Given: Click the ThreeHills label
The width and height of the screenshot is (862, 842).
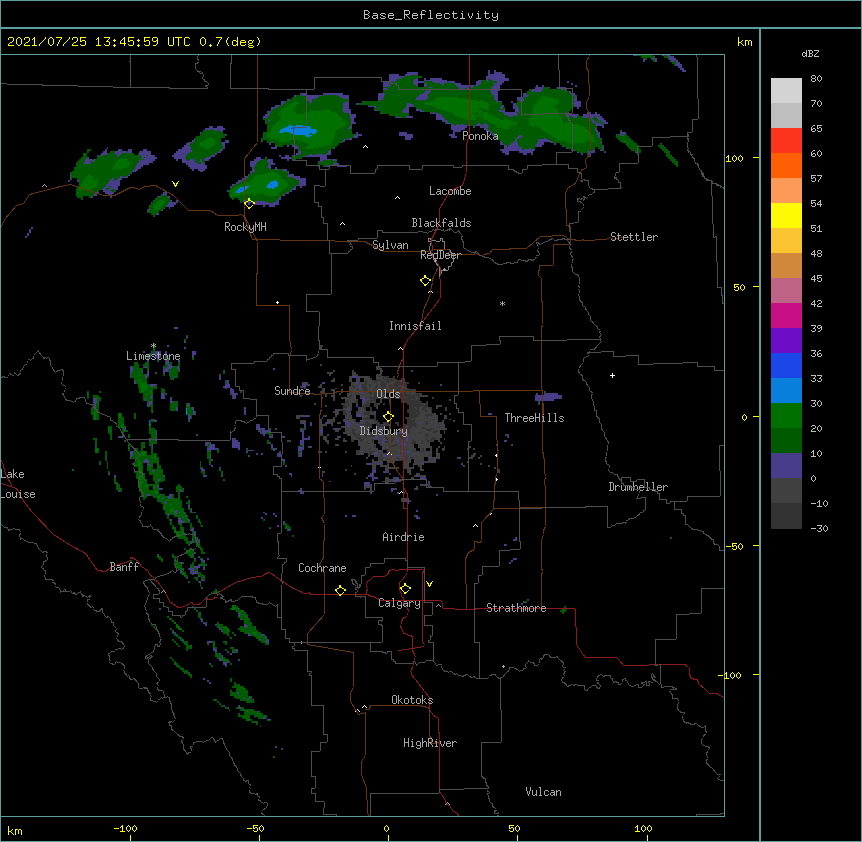Looking at the screenshot, I should pos(534,418).
